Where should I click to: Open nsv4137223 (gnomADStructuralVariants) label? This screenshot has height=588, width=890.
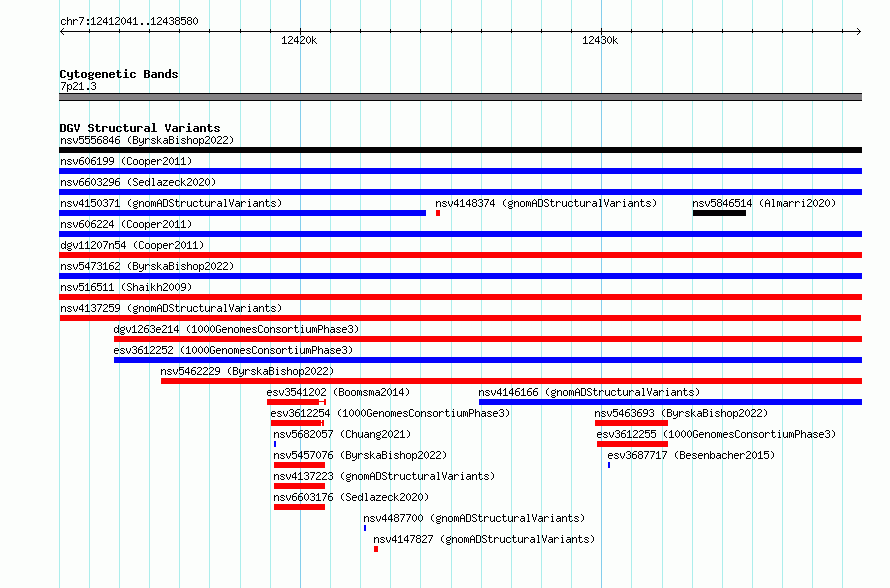[x=384, y=476]
